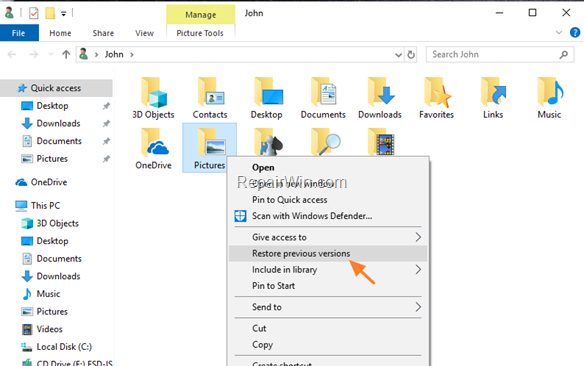
Task: Unpin Desktop from Quick access pin icon
Action: coord(107,106)
